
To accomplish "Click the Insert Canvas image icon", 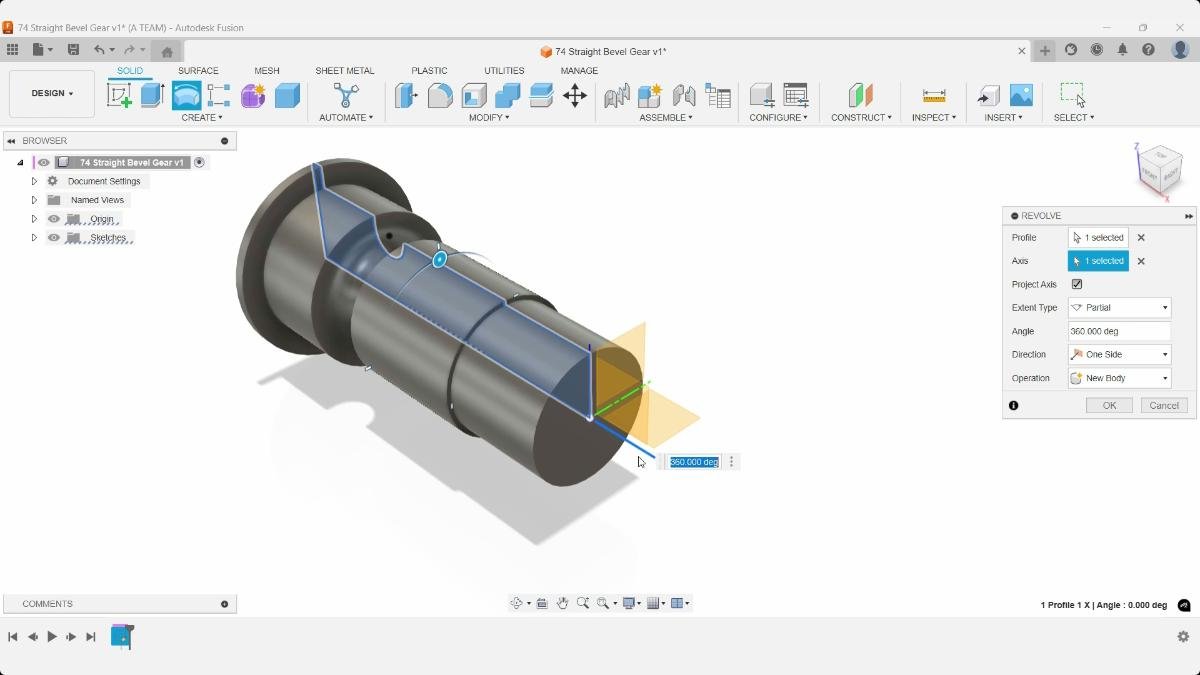I will pyautogui.click(x=1021, y=95).
